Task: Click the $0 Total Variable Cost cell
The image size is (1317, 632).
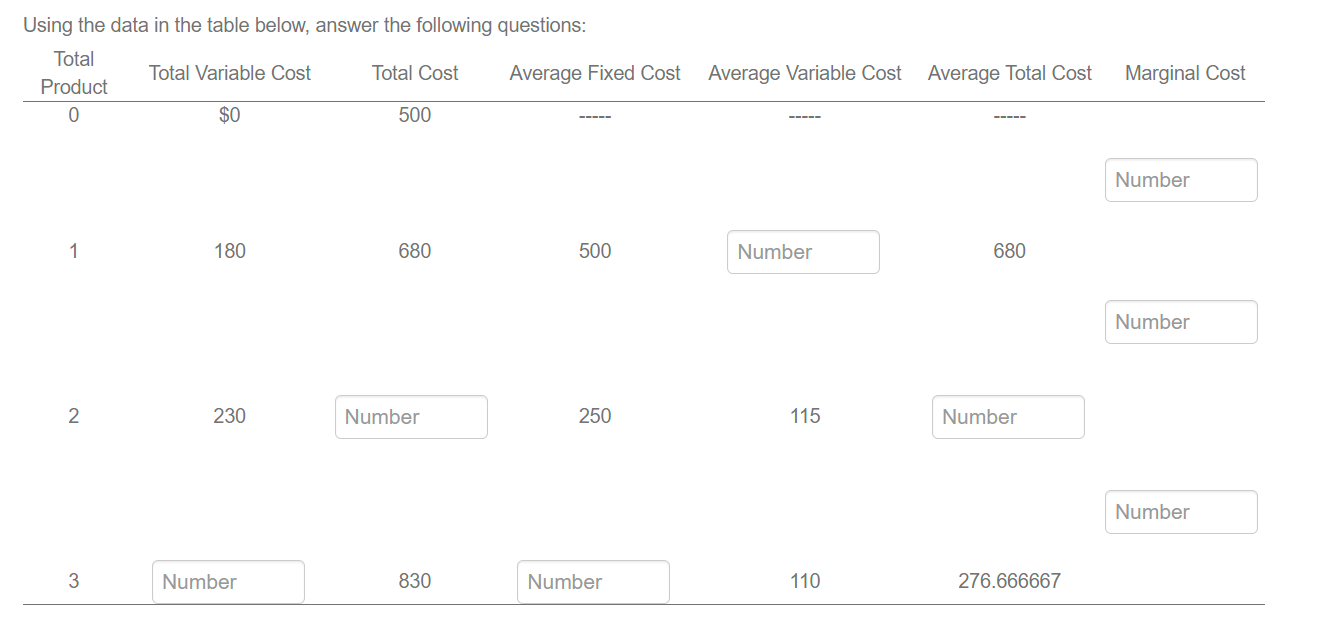Action: pyautogui.click(x=229, y=114)
